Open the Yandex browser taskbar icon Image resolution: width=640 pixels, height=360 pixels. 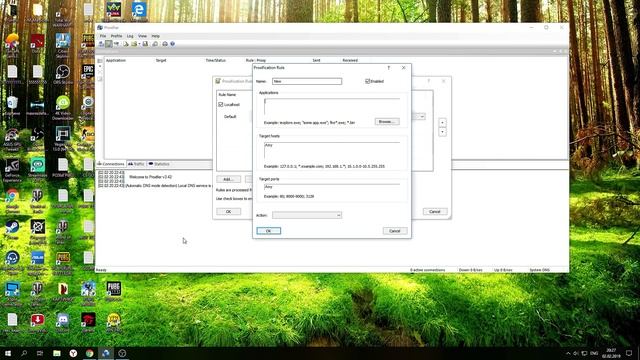(x=73, y=353)
